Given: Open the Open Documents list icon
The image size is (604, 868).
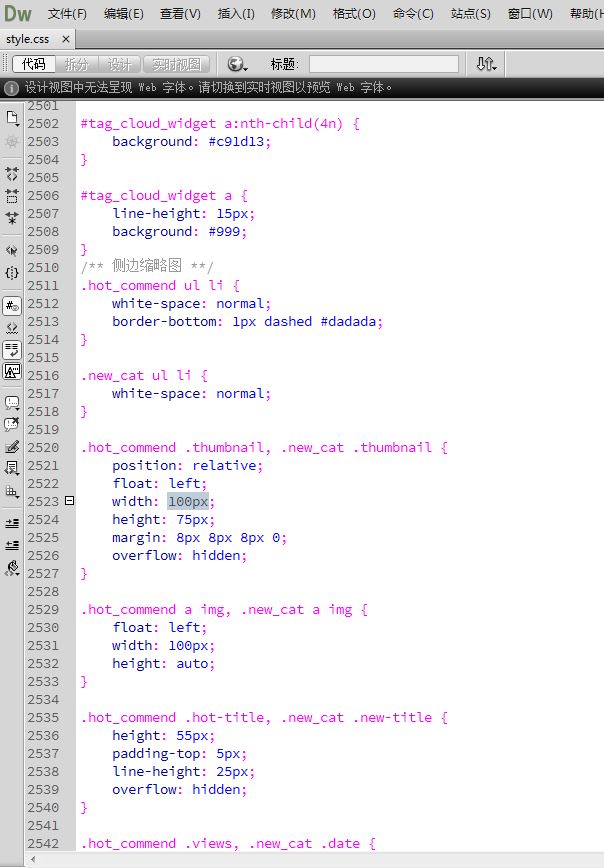Looking at the screenshot, I should coord(12,118).
